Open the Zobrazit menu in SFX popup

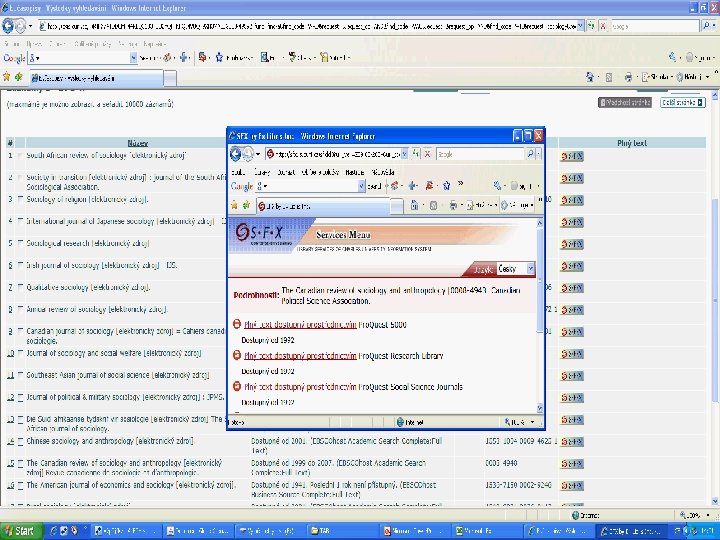[x=286, y=172]
